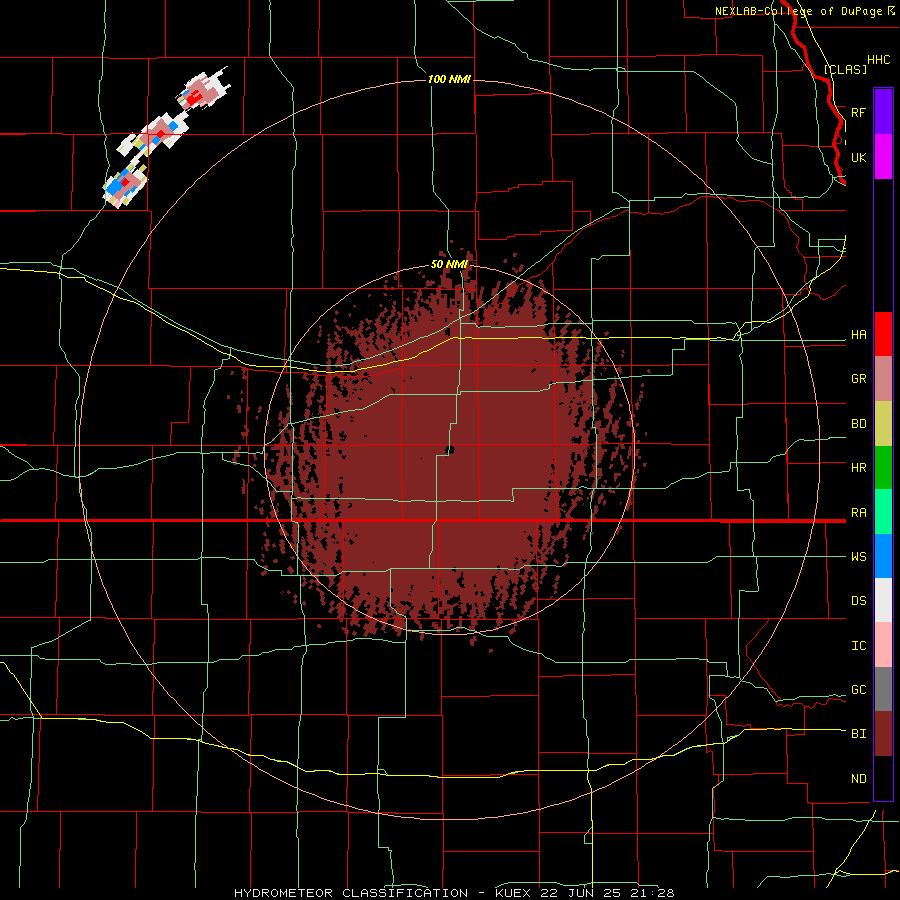Select the light pink IC ice crystals swatch
900x900 pixels.
tap(883, 645)
